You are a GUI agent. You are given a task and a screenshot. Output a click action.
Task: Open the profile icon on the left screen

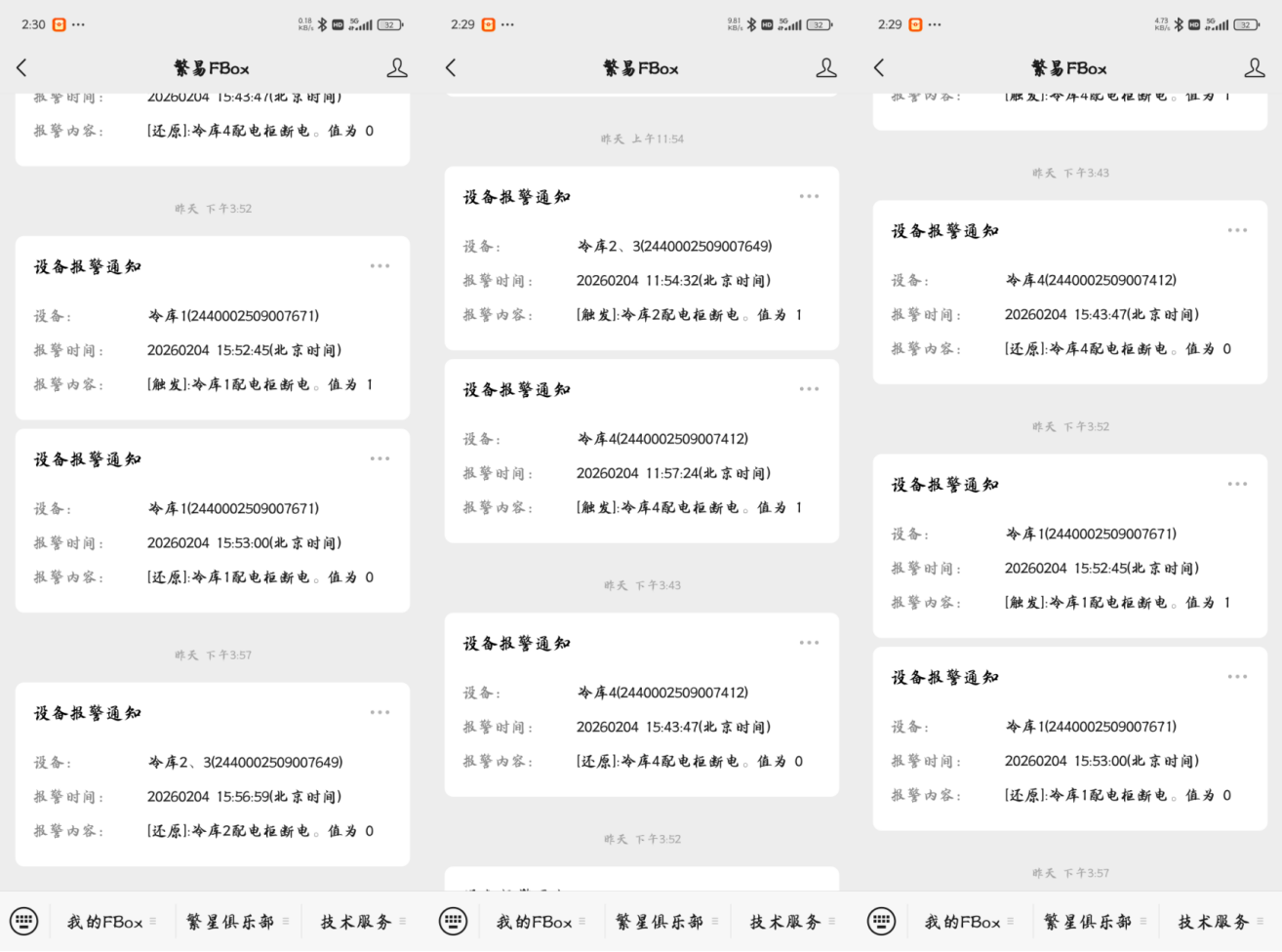point(397,68)
